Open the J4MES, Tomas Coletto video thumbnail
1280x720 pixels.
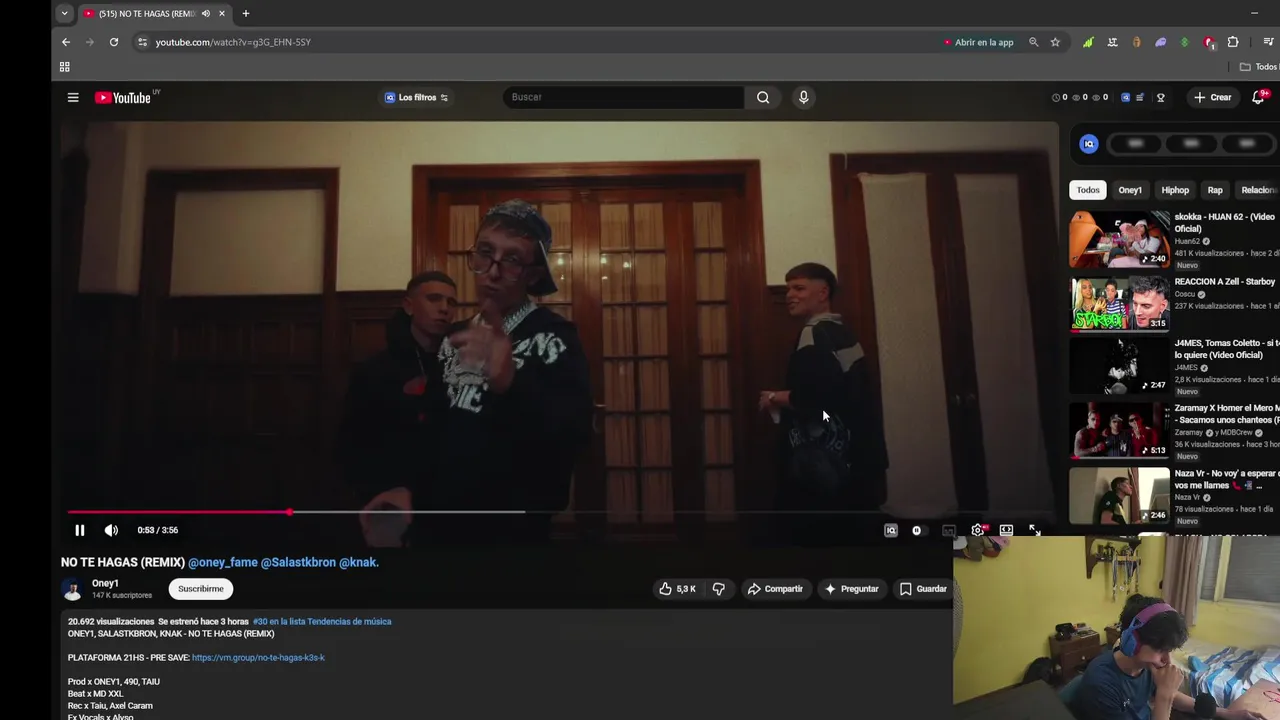click(x=1119, y=366)
